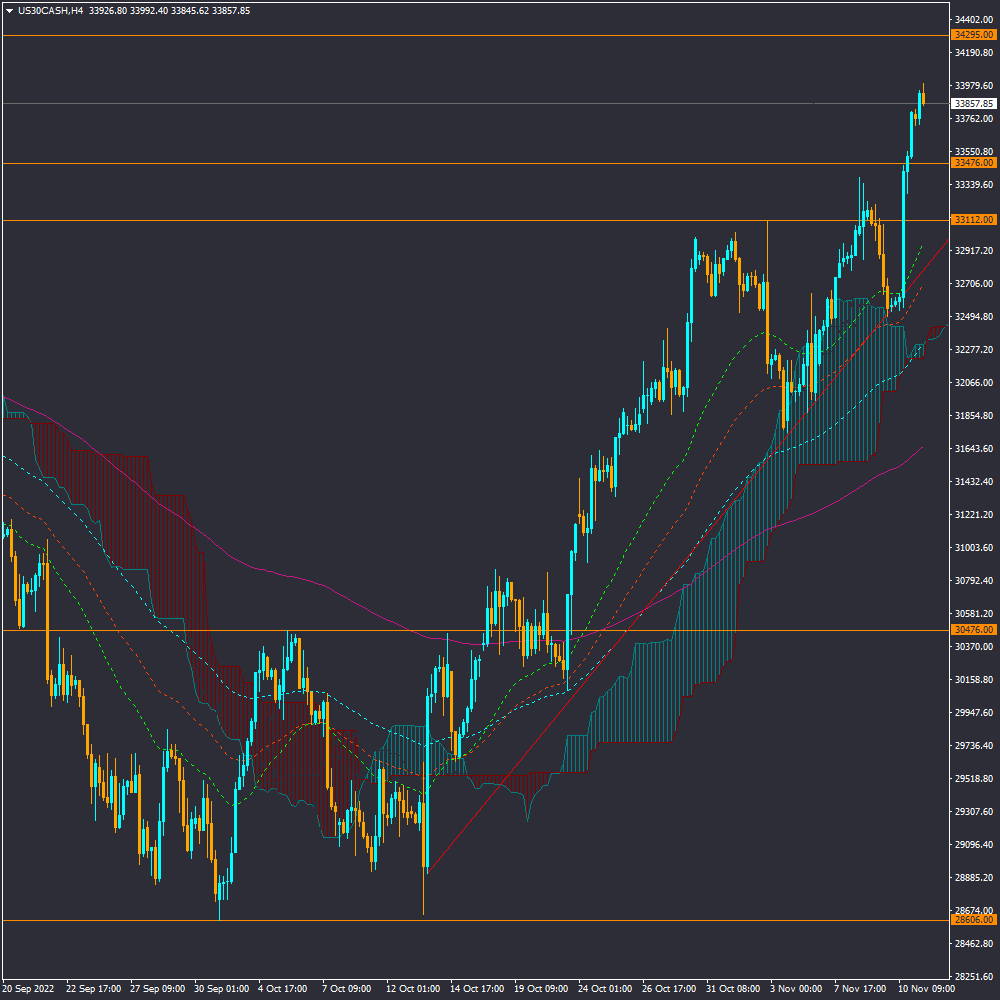The height and width of the screenshot is (1000, 1000).
Task: Click the latest orange candle at chart top
Action: (923, 98)
